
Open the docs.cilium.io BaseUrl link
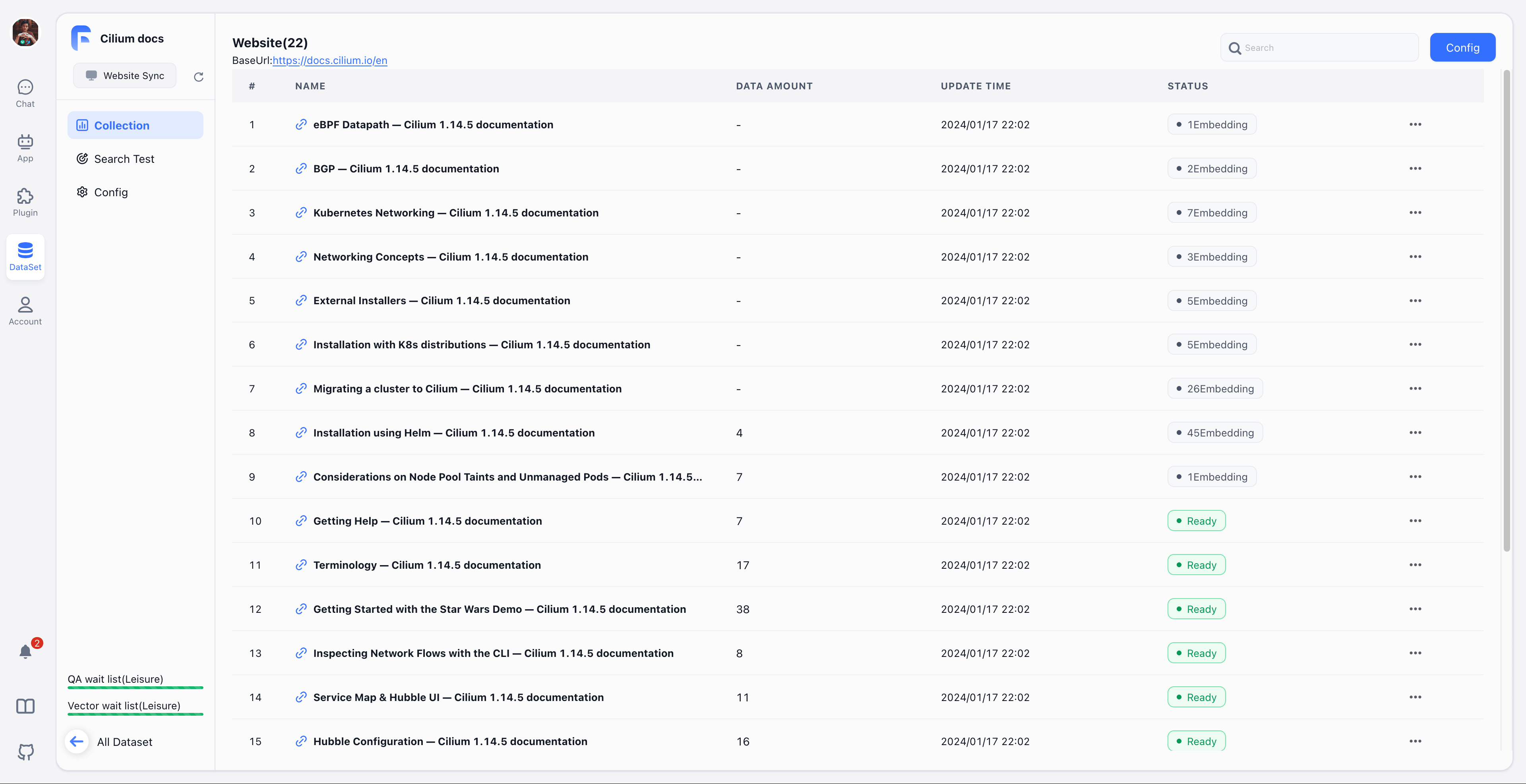329,60
